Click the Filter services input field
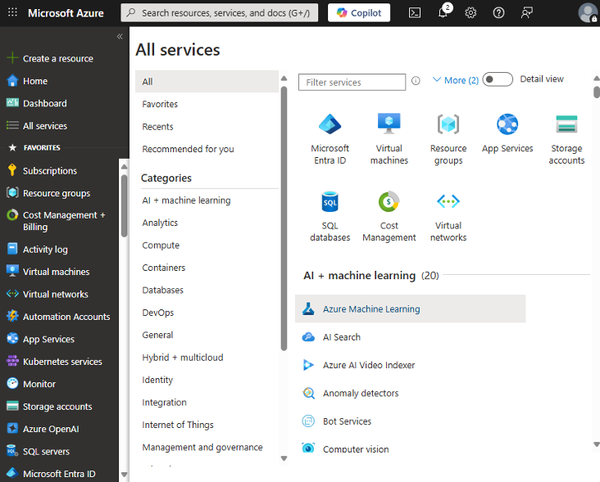 (x=352, y=82)
